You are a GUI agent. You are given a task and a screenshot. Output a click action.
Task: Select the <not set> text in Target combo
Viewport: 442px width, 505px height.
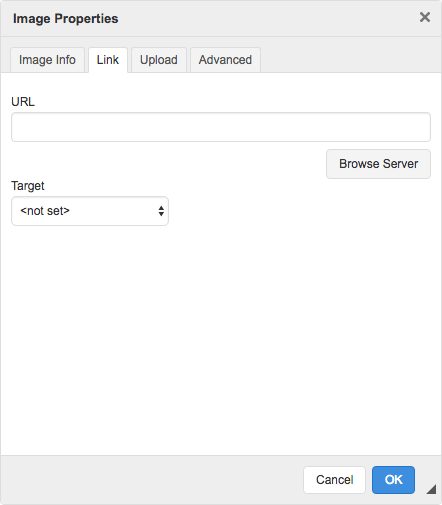point(45,211)
